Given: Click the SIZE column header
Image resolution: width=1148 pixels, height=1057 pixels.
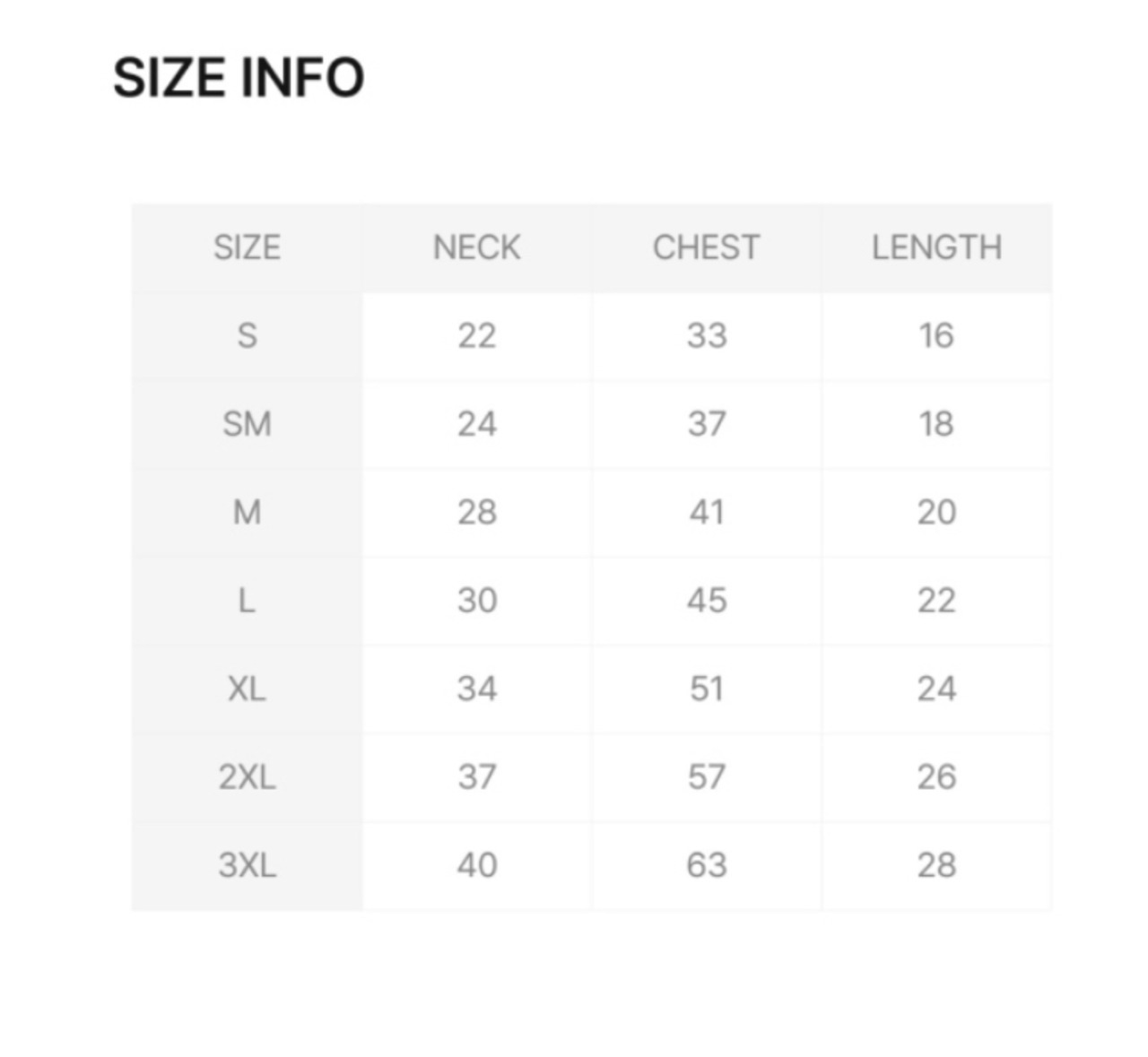Looking at the screenshot, I should click(247, 247).
